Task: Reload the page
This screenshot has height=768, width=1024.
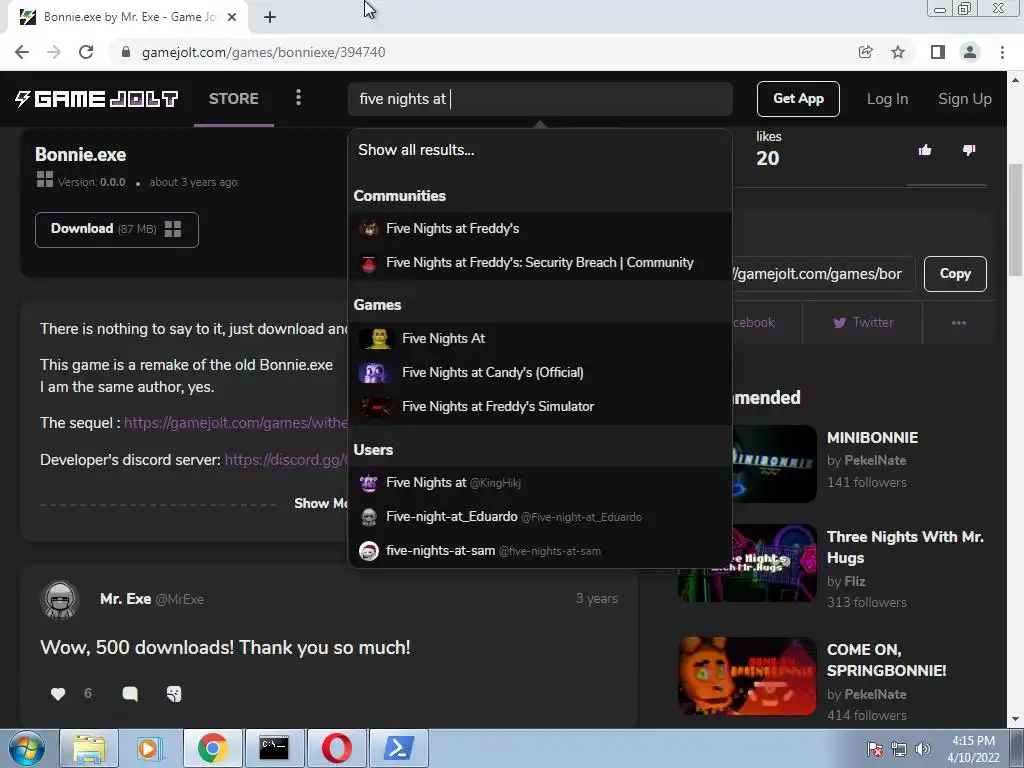Action: click(x=86, y=52)
